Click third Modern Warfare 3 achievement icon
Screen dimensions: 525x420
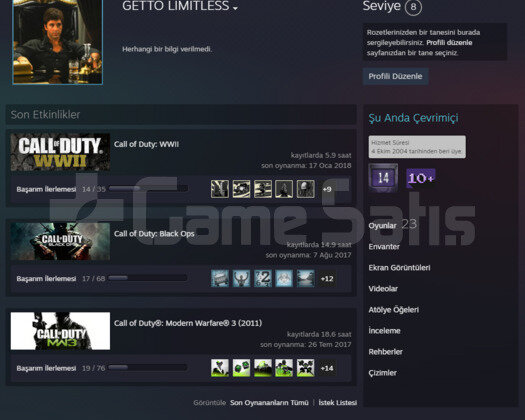click(x=263, y=368)
